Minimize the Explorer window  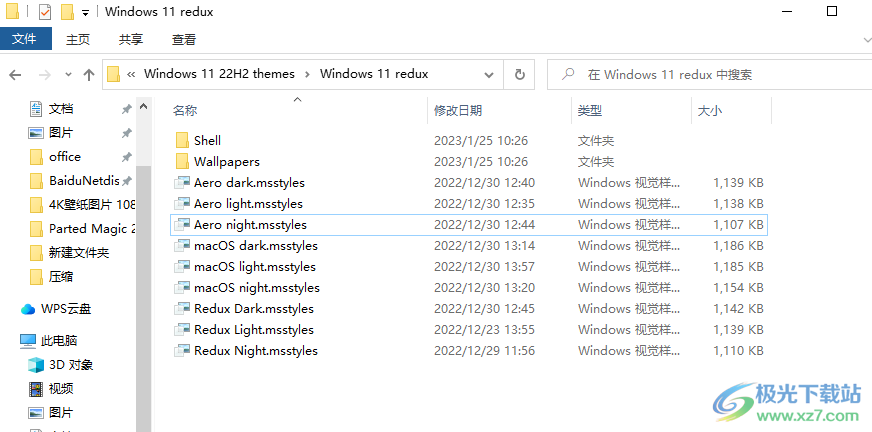tap(789, 11)
